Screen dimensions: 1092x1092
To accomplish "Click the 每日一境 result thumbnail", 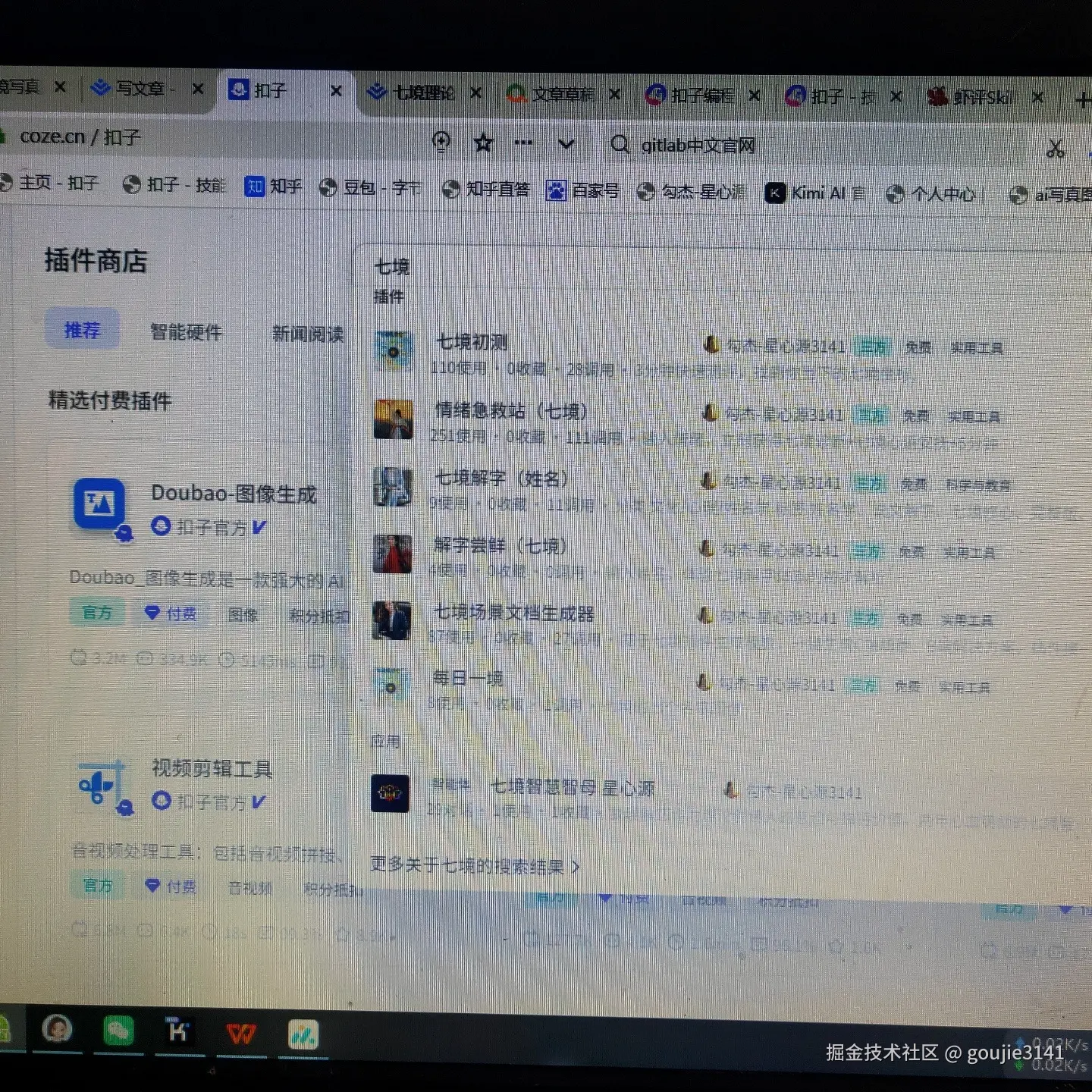I will (391, 687).
